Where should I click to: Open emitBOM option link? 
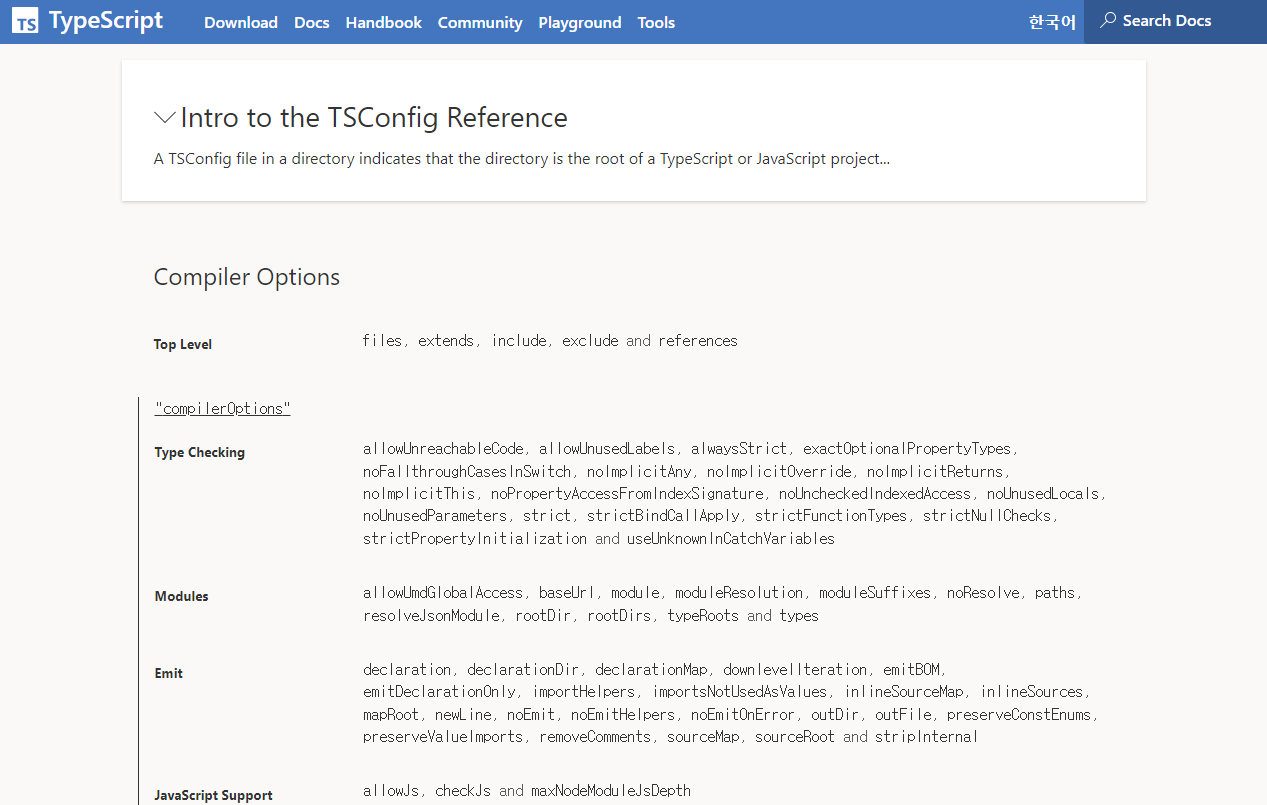click(911, 670)
